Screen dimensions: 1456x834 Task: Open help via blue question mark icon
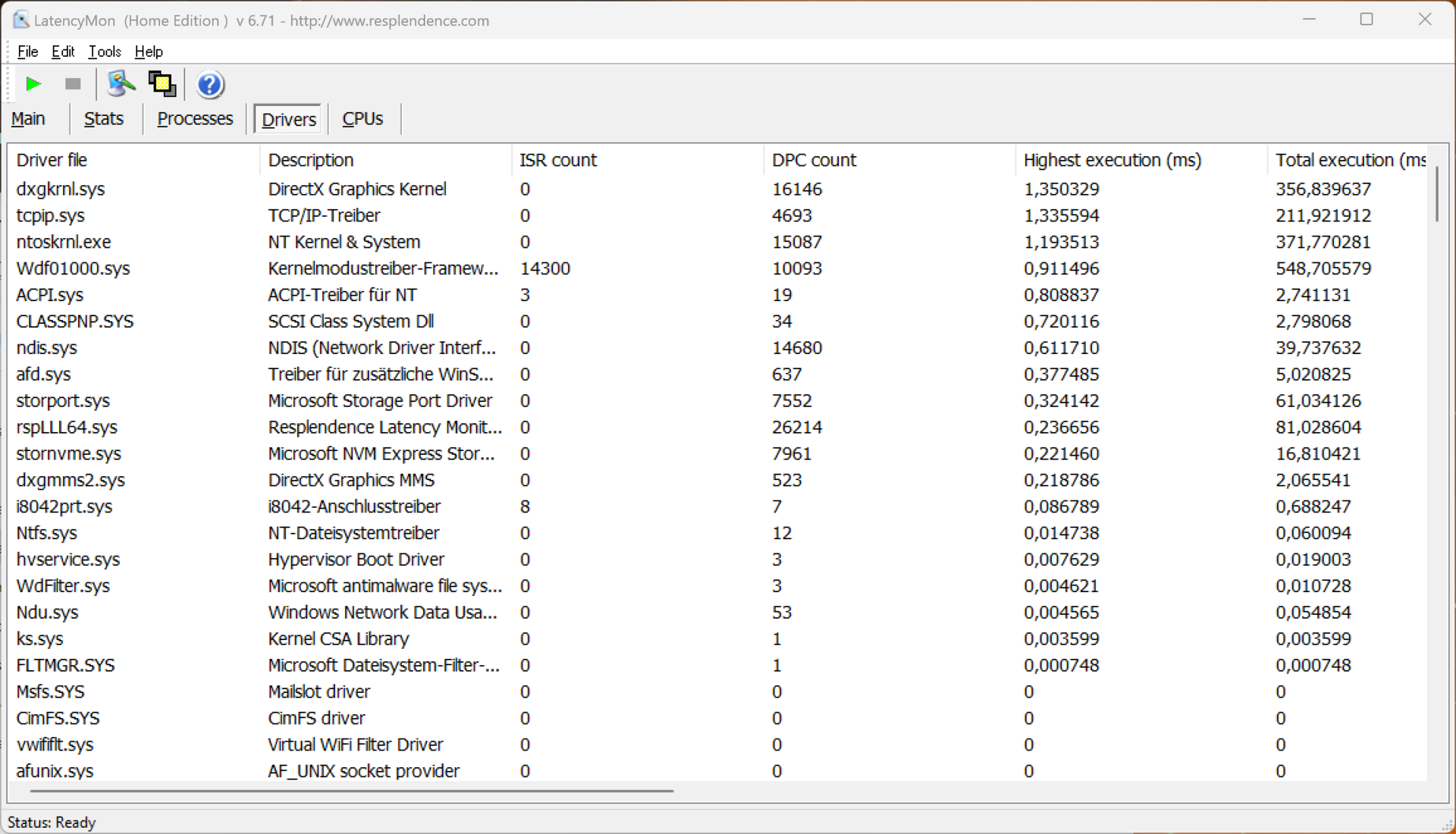point(210,84)
